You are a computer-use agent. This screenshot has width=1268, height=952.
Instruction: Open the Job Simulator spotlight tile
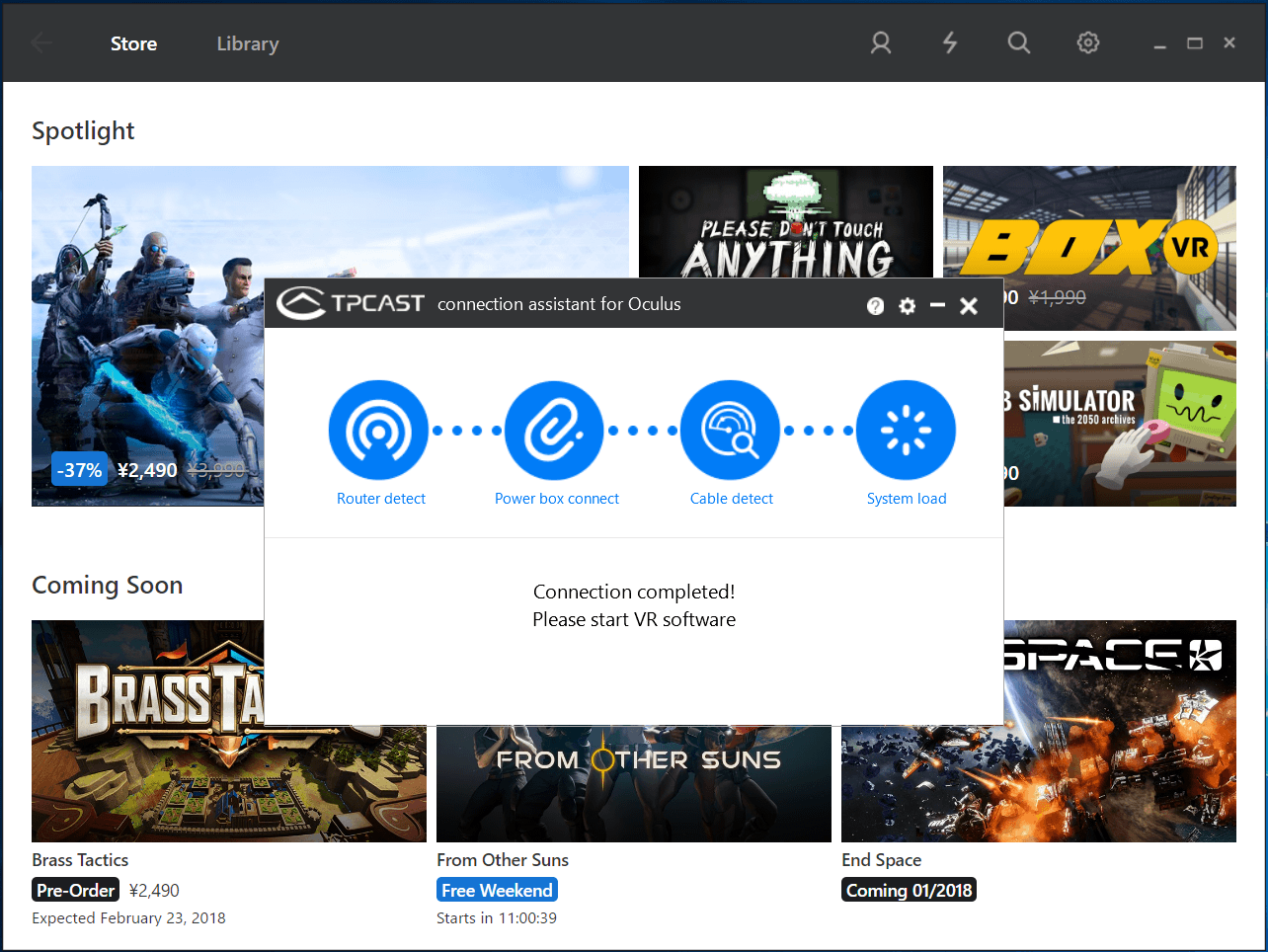coord(1120,424)
